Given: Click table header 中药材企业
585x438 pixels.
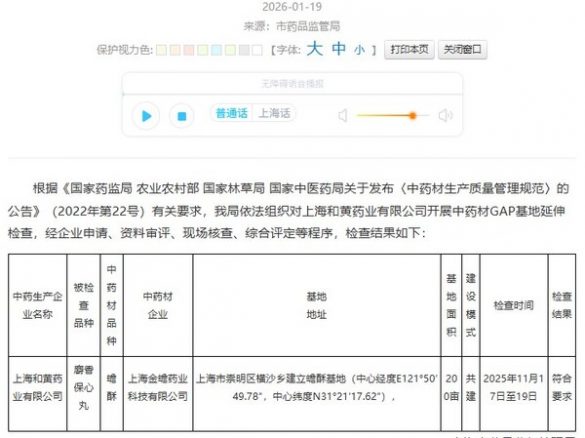Looking at the screenshot, I should [158, 305].
